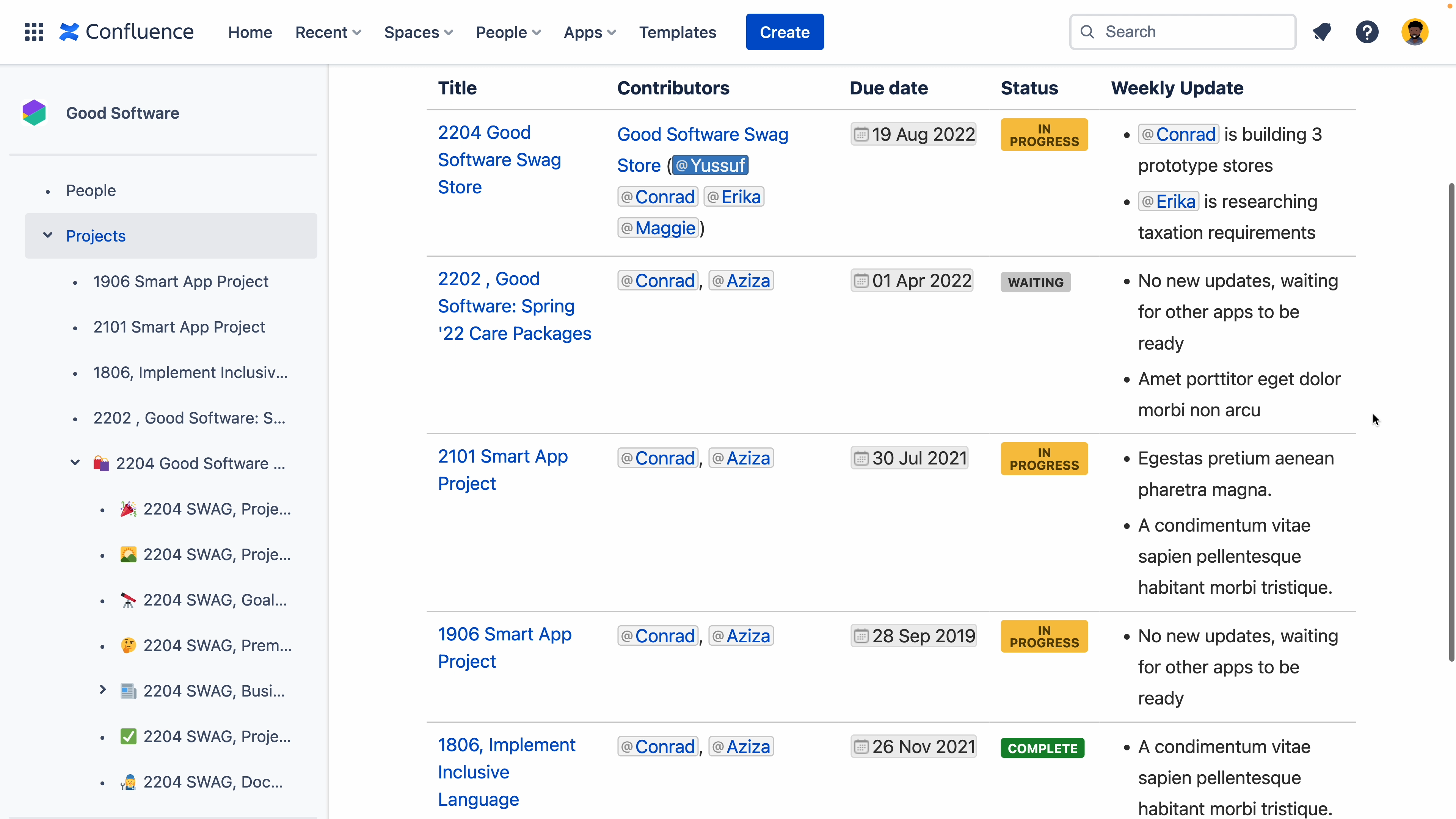The height and width of the screenshot is (819, 1456).
Task: Open 1806, Implement Inclusiv... in sidebar
Action: tap(190, 372)
